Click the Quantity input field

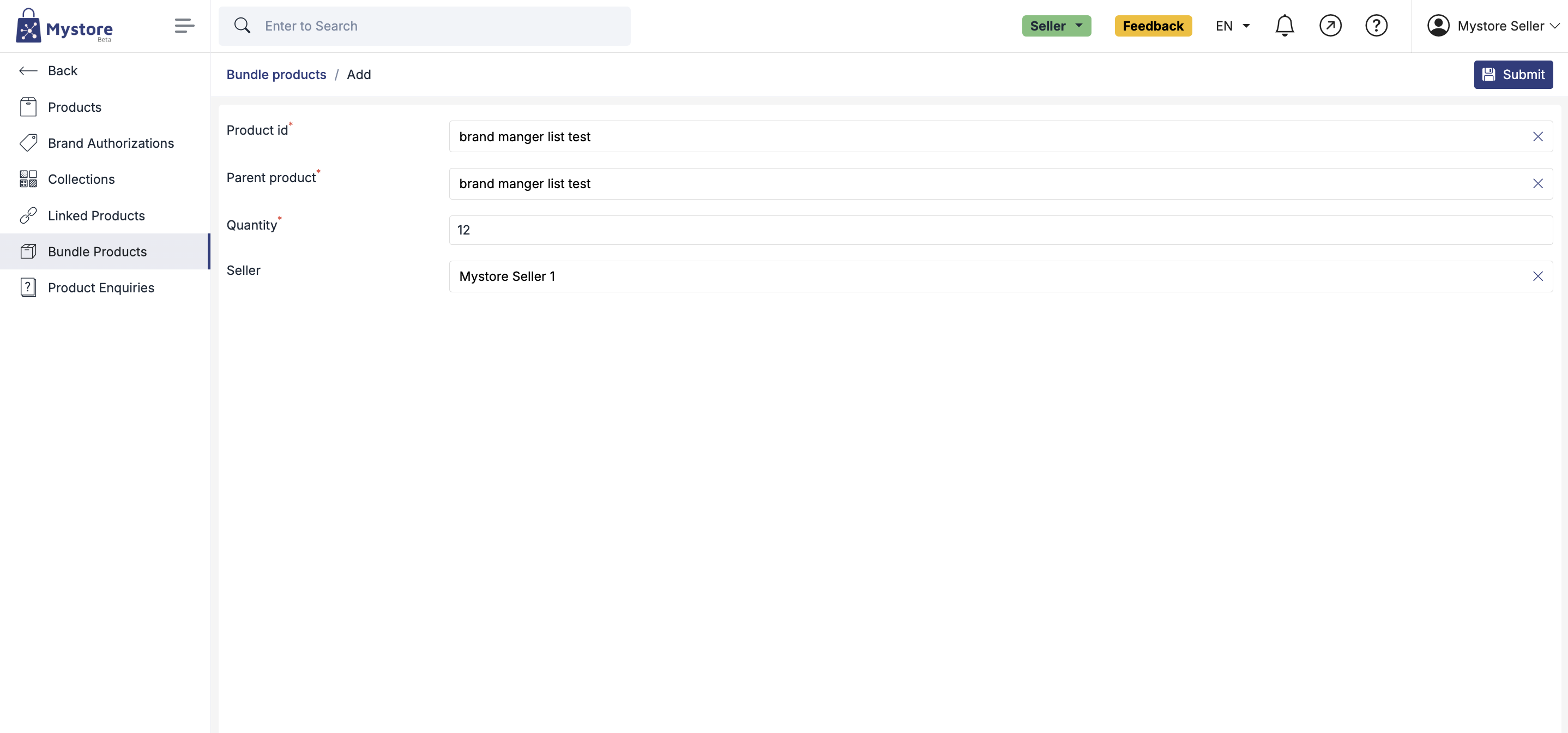pos(1000,230)
